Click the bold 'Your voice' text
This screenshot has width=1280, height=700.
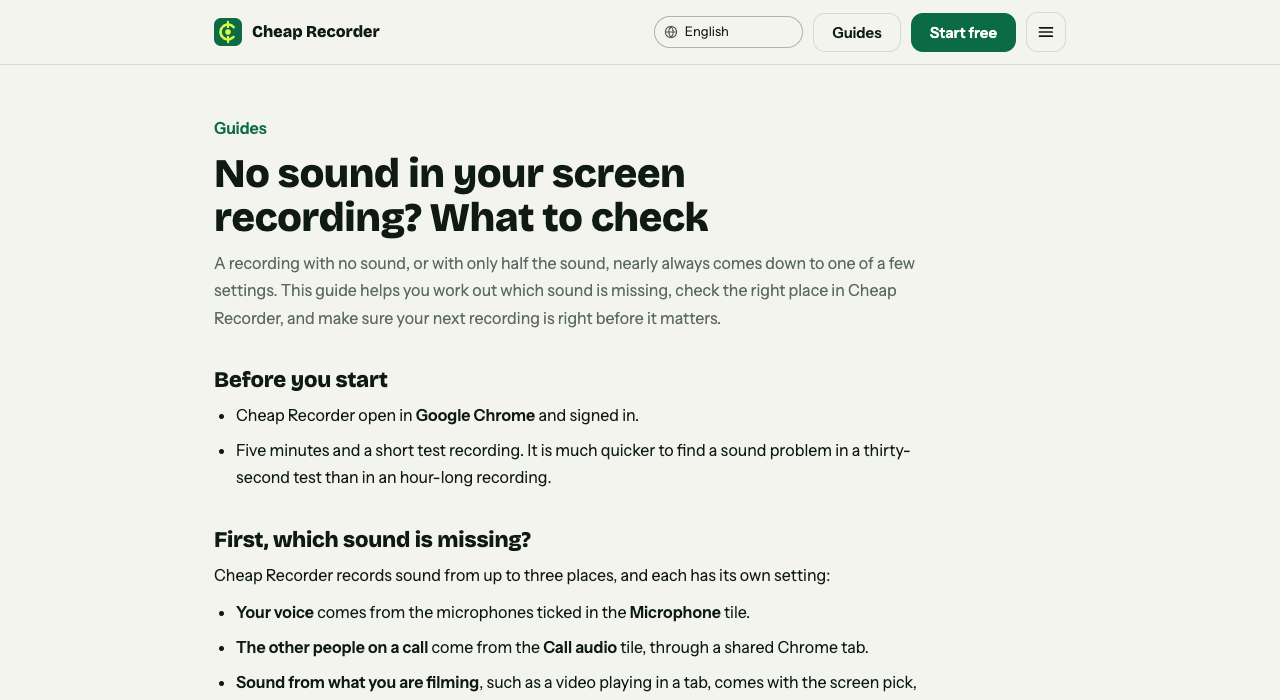point(275,612)
